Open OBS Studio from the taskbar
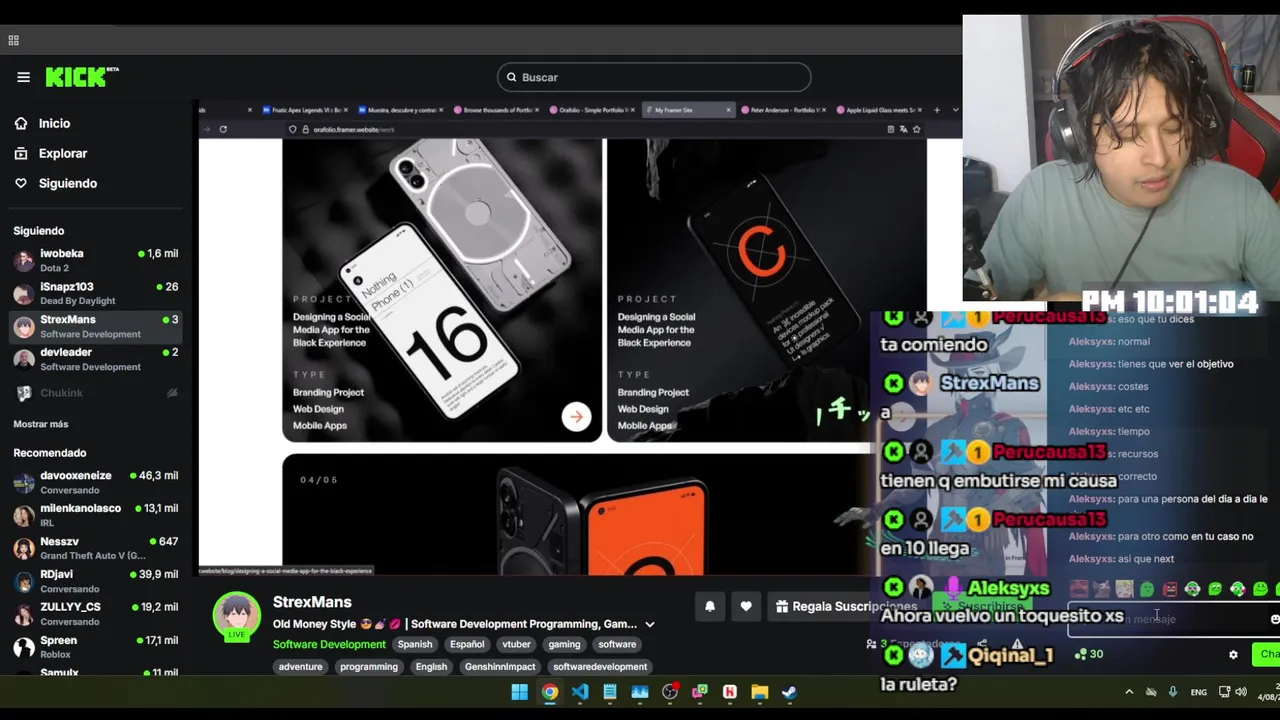The height and width of the screenshot is (720, 1280). coord(670,692)
